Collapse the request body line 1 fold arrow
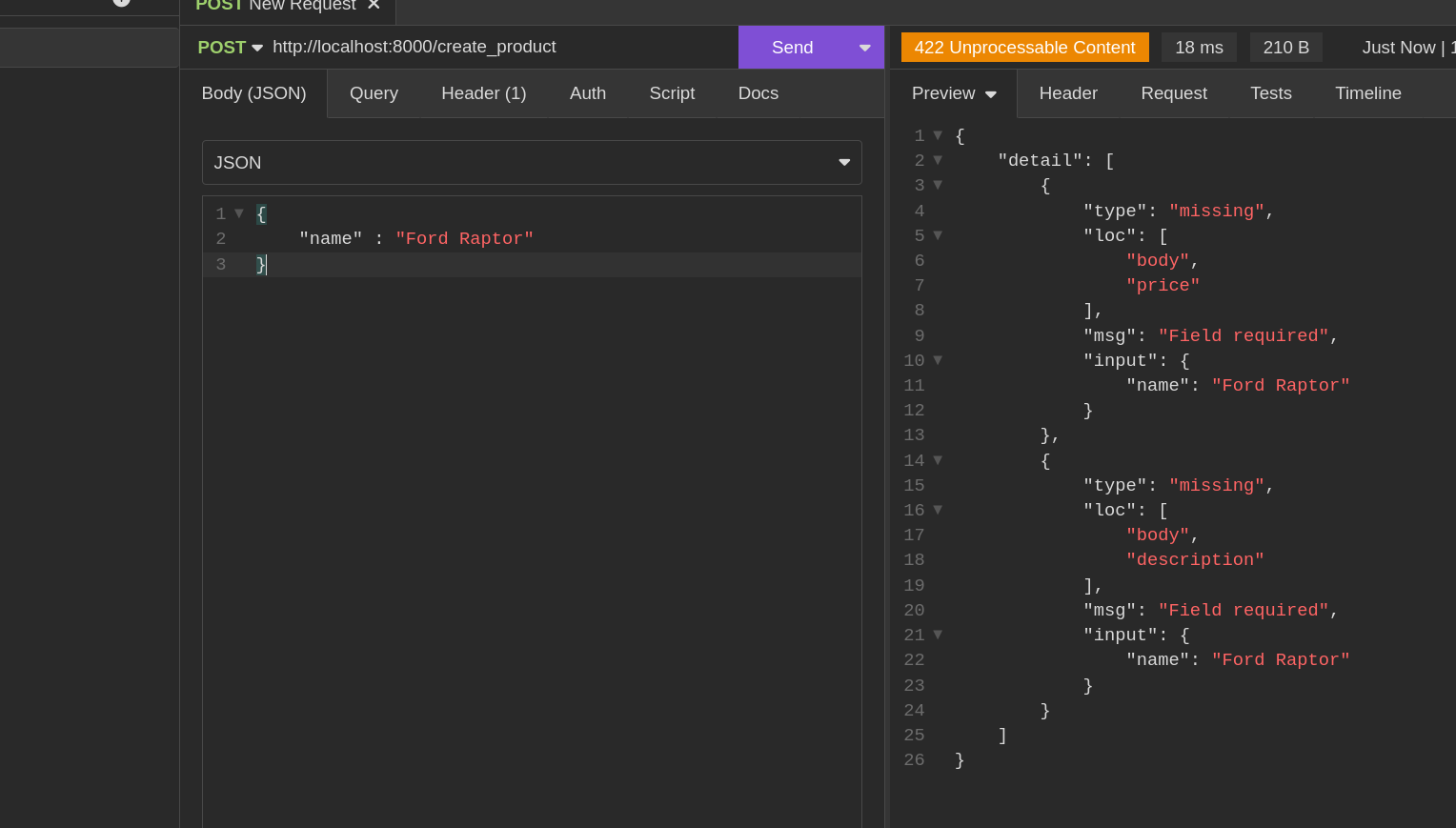The height and width of the screenshot is (828, 1456). click(239, 213)
